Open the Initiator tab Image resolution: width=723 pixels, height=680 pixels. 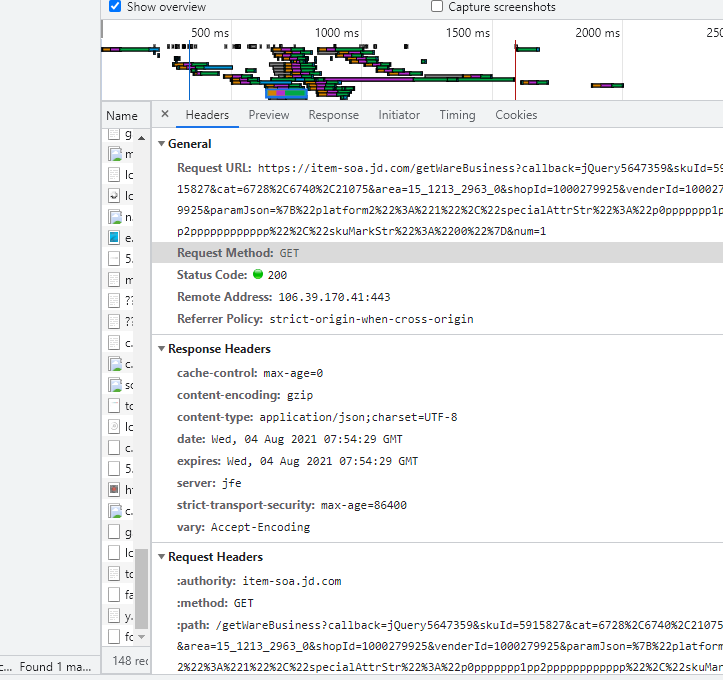pos(399,115)
